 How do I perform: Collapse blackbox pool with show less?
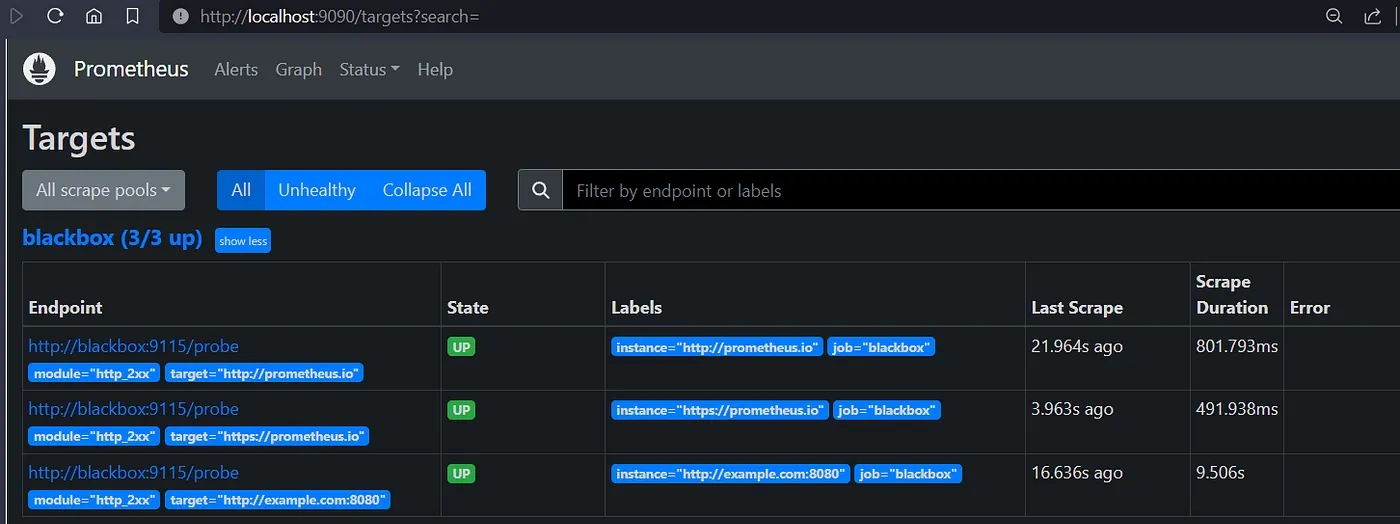[243, 241]
